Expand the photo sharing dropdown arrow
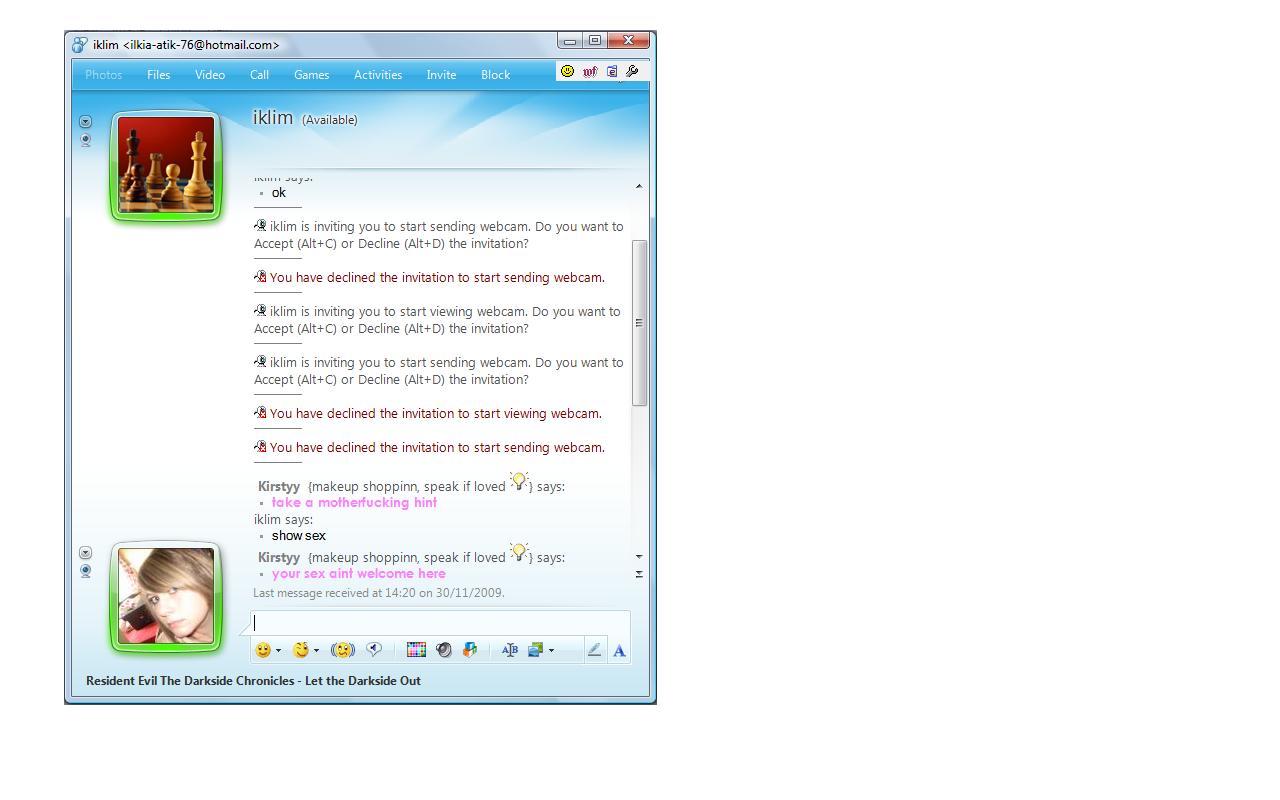Image resolution: width=1280 pixels, height=800 pixels. tap(551, 651)
